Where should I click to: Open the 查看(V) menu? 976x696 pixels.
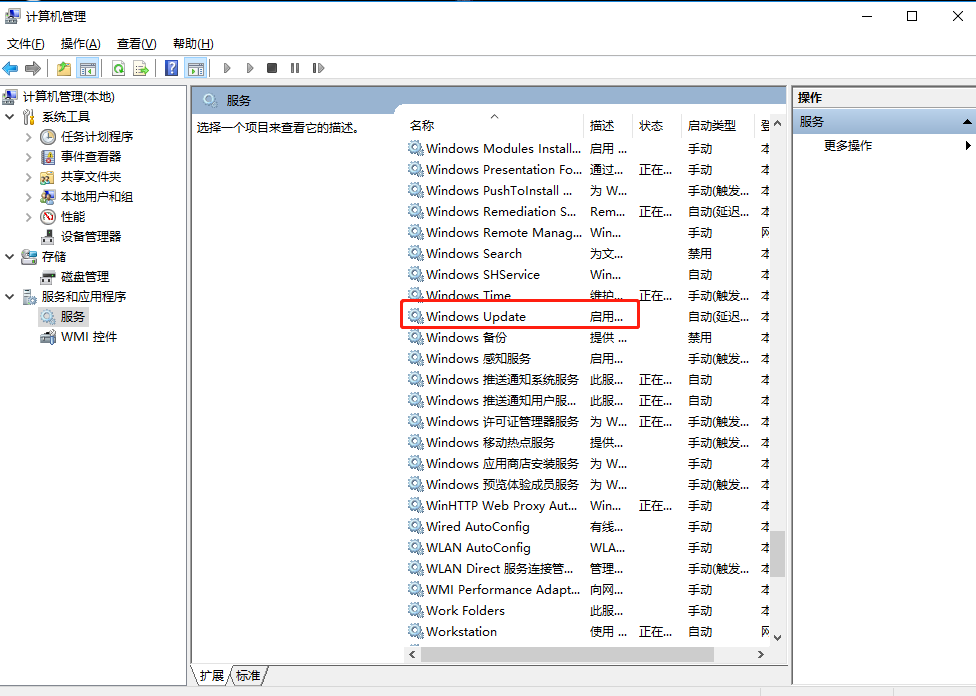[137, 44]
